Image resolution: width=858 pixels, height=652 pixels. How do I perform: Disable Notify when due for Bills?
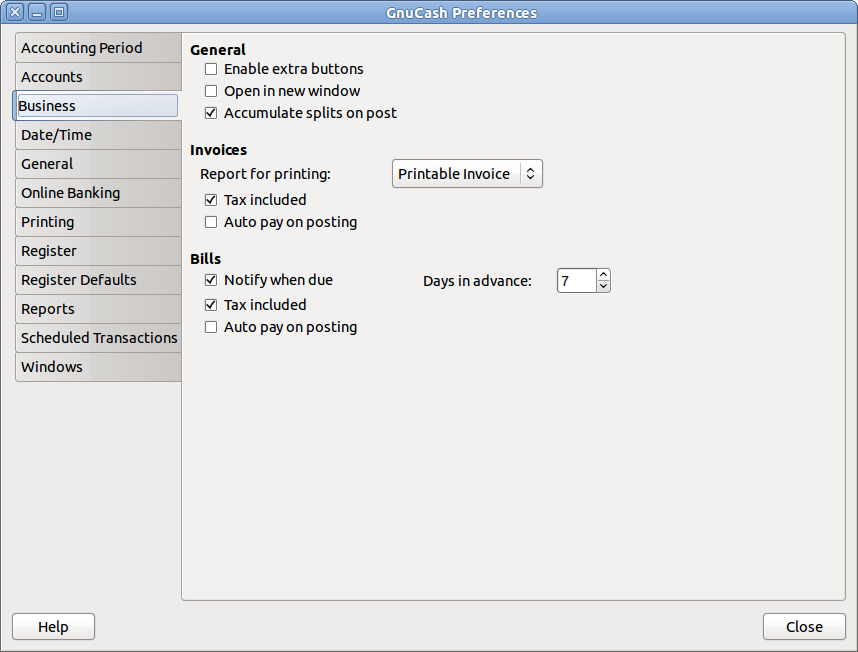click(211, 280)
